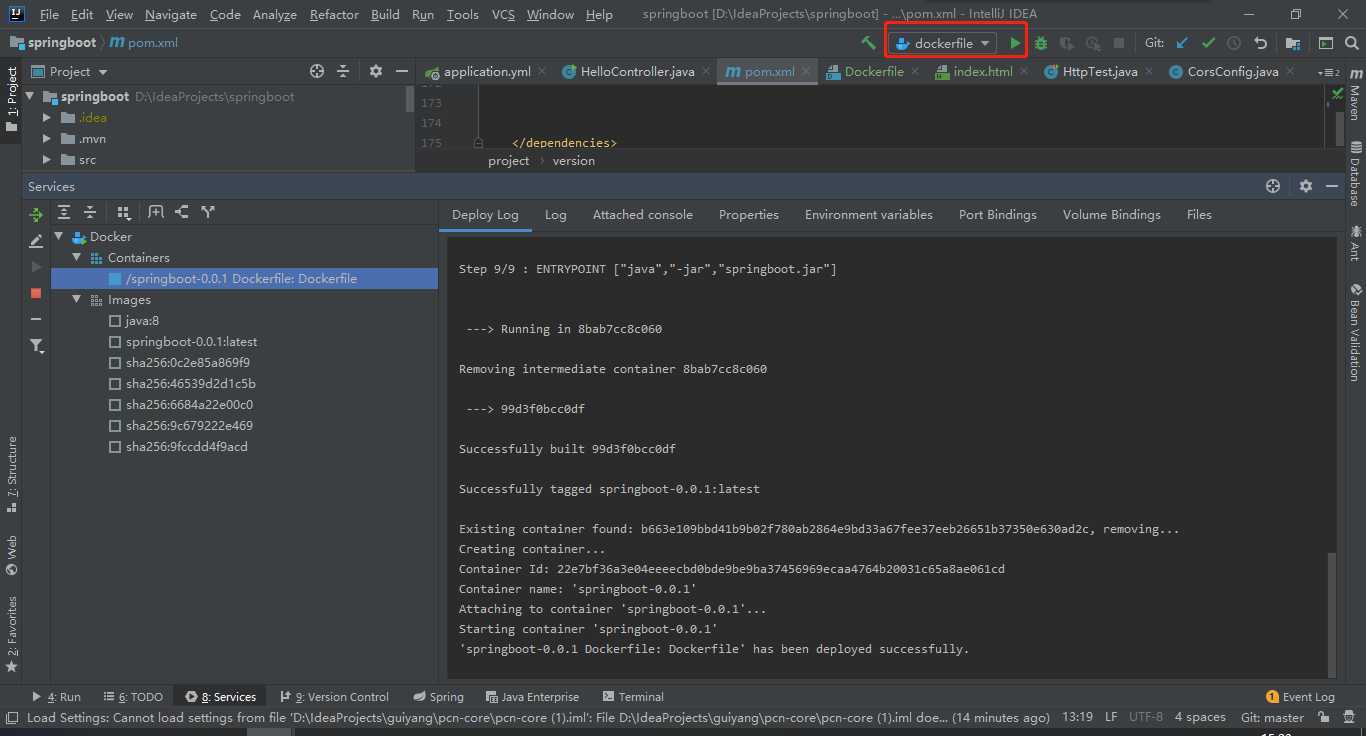Open the filter funnel in Services sidebar
The height and width of the screenshot is (736, 1366).
(36, 346)
